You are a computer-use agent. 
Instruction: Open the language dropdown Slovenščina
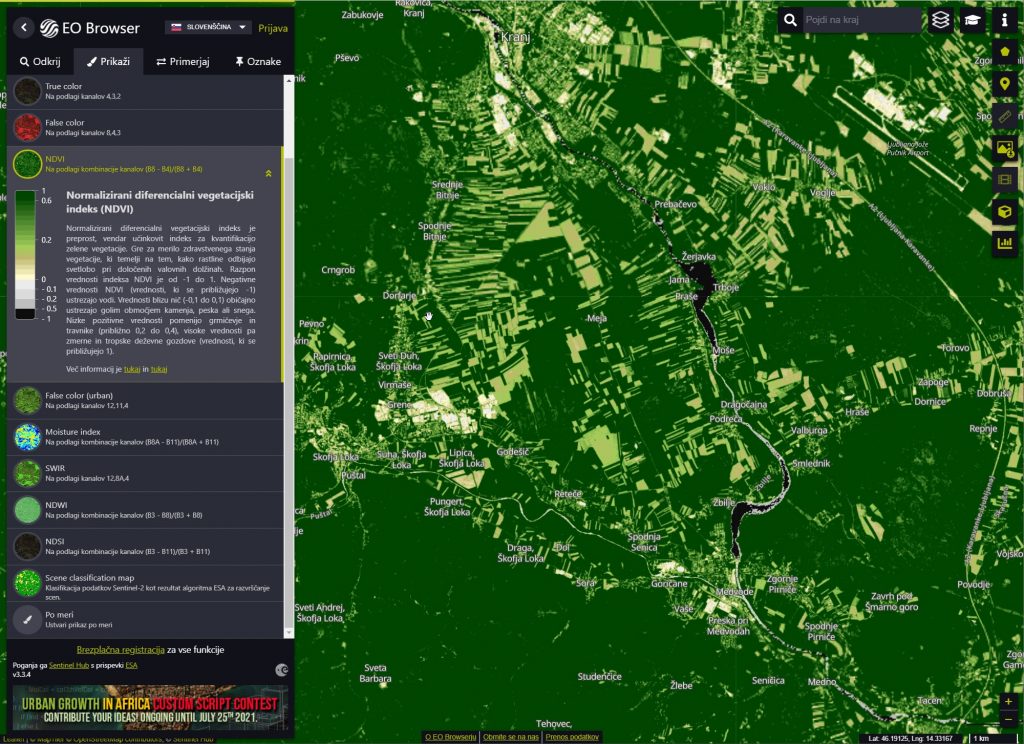click(208, 27)
